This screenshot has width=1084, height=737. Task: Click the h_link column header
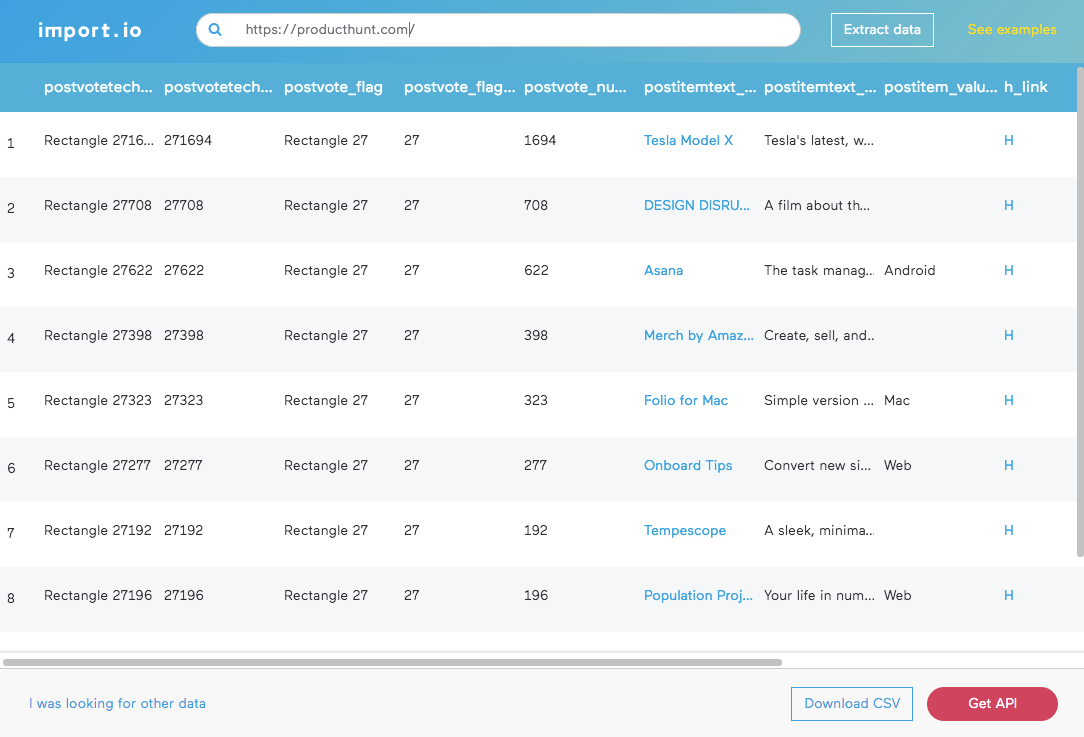tap(1025, 87)
